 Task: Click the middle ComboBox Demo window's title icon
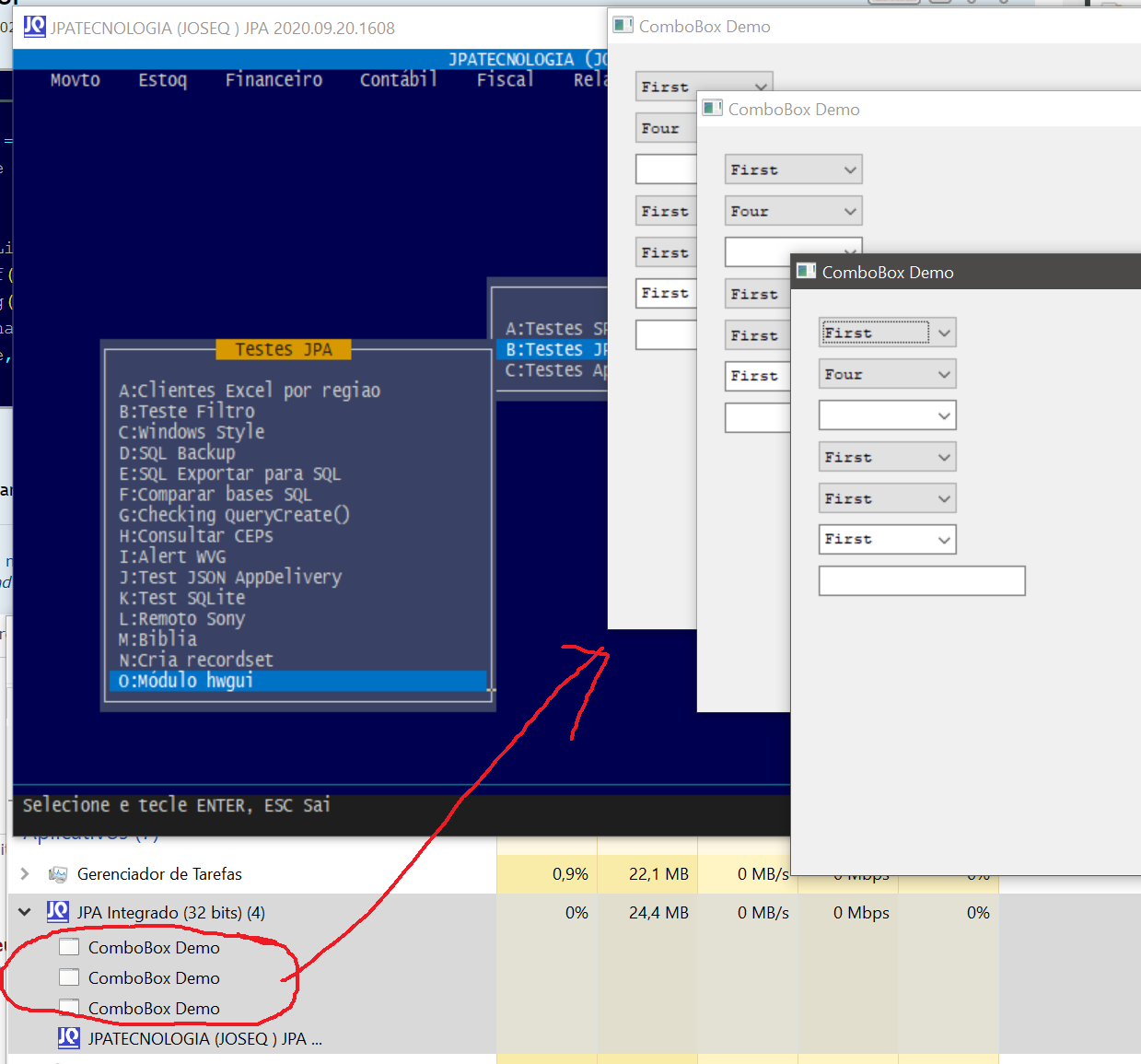[712, 109]
